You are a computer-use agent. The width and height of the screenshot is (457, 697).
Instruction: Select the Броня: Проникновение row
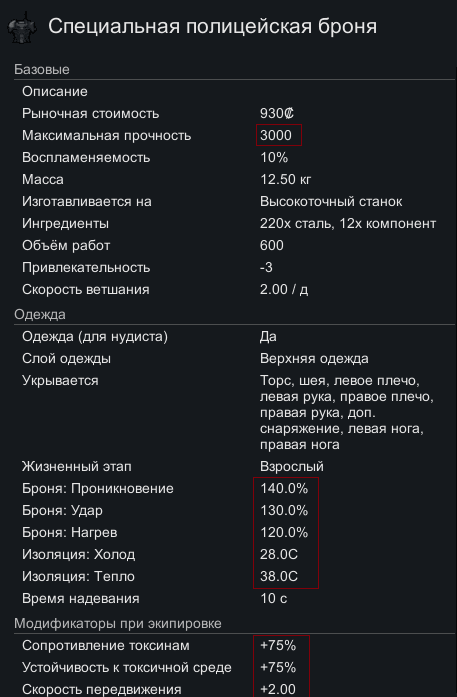point(234,489)
